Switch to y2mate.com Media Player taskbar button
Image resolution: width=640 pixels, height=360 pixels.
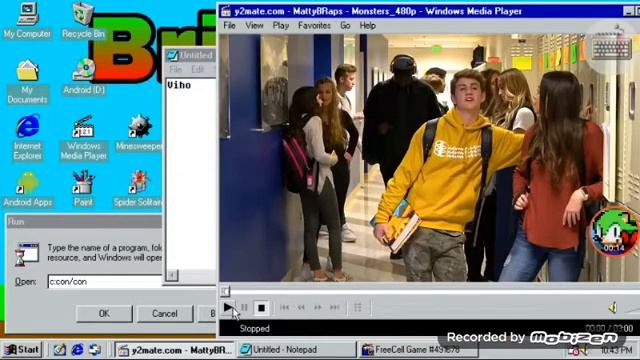[x=175, y=350]
